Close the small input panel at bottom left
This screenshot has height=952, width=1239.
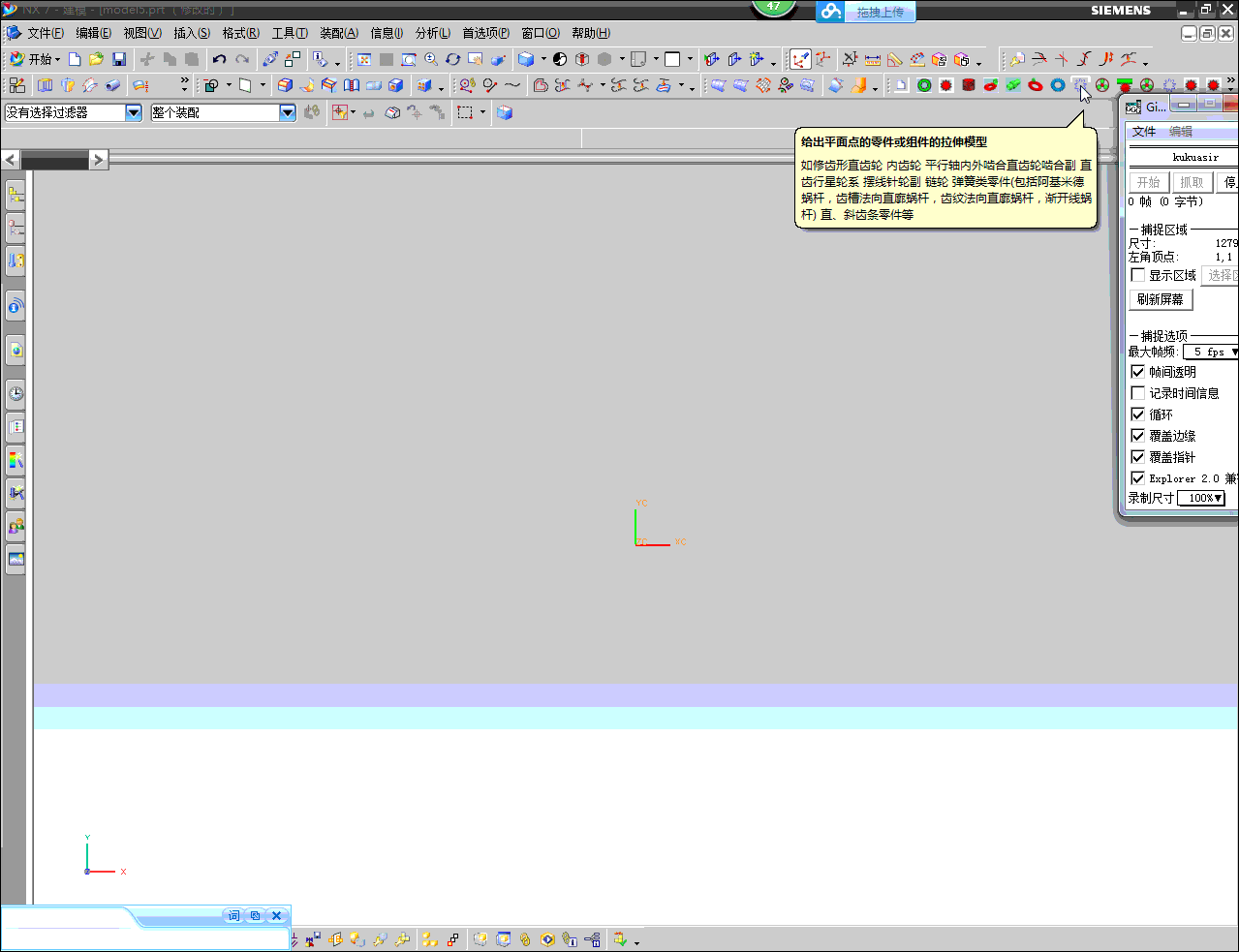(276, 915)
